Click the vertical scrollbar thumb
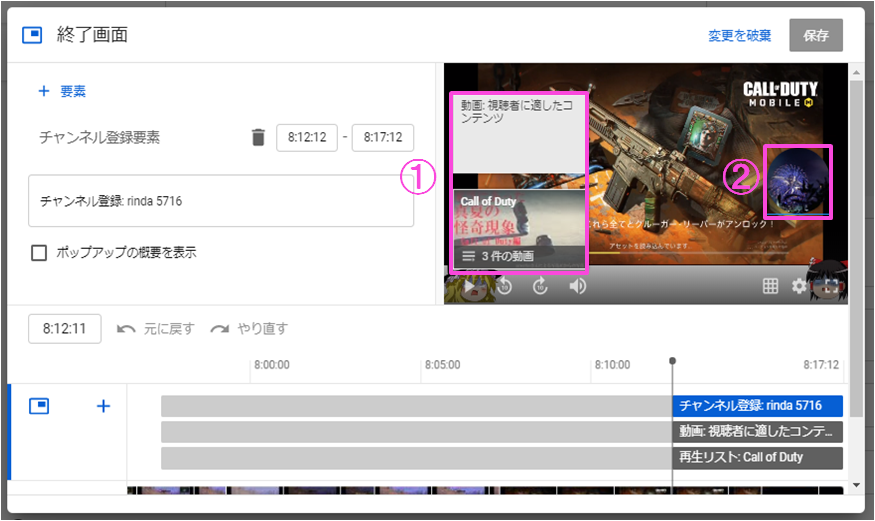 [857, 248]
